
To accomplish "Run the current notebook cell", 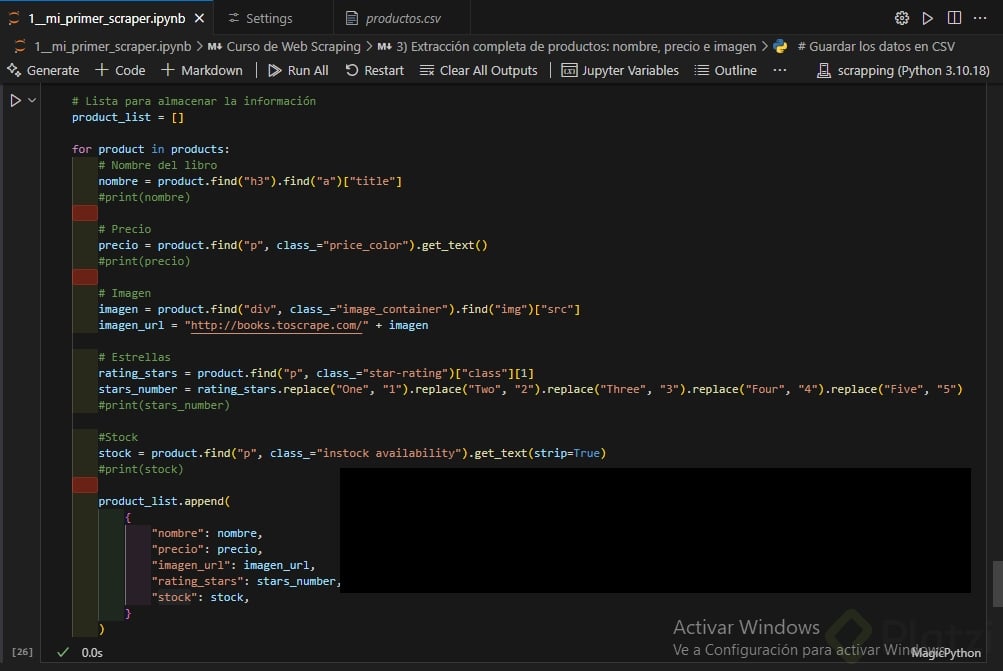I will click(15, 101).
